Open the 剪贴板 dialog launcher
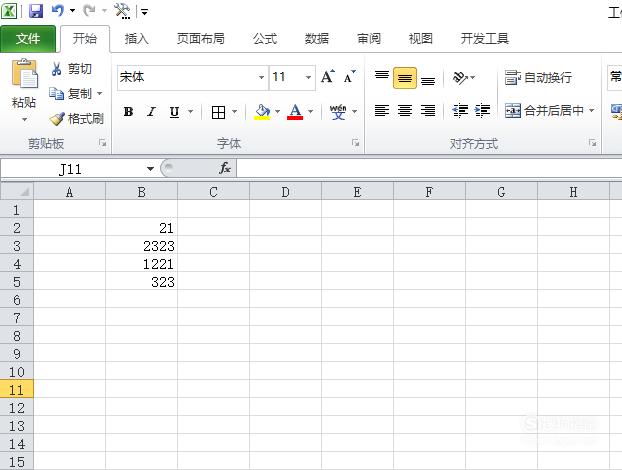 [102, 143]
